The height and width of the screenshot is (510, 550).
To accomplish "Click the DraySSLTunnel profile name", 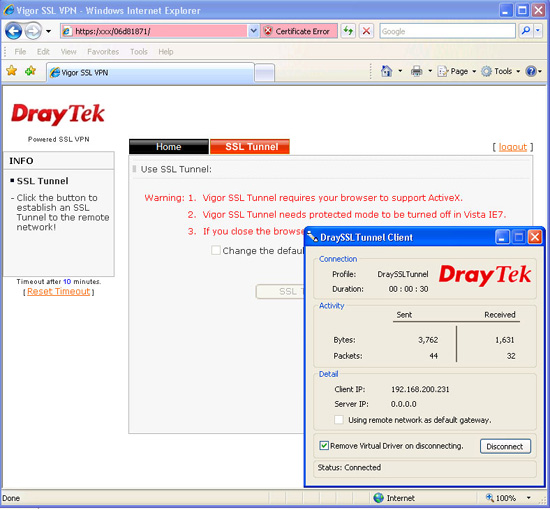I will 403,274.
